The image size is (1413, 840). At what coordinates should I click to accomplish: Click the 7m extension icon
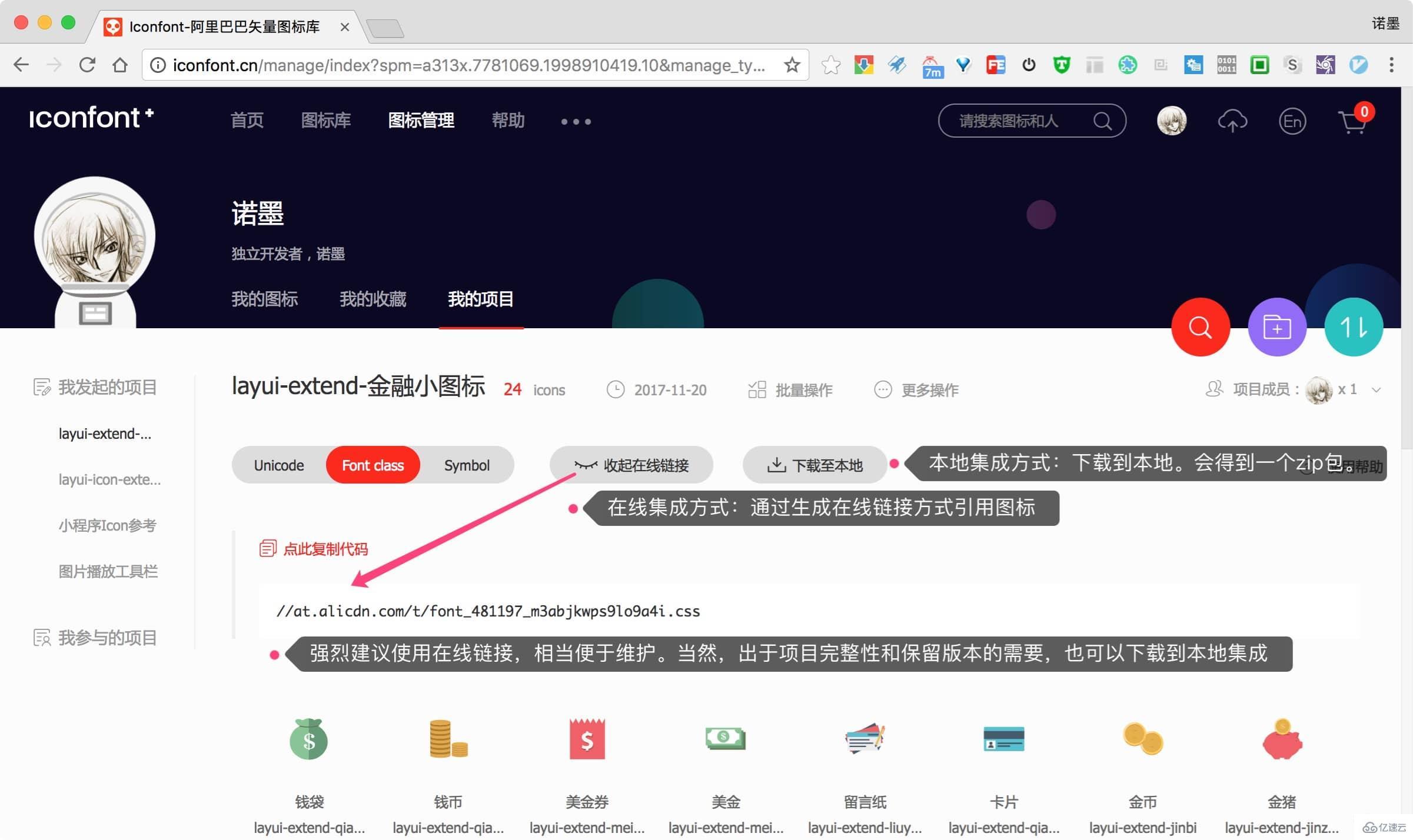[x=932, y=66]
